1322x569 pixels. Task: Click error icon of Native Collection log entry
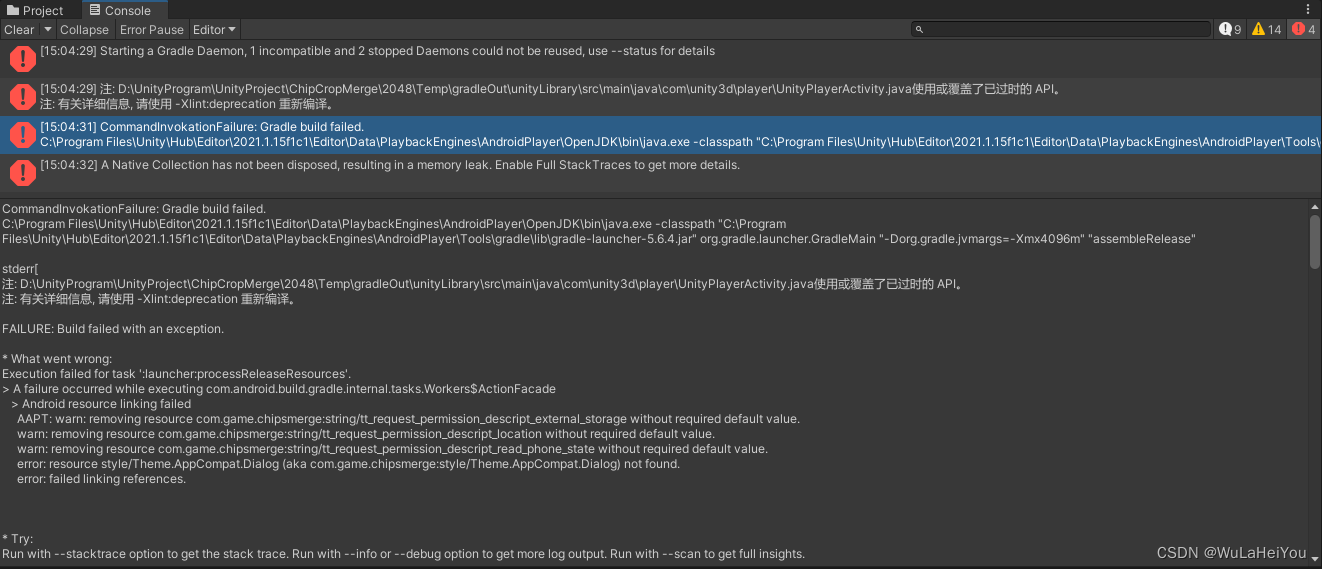[22, 173]
